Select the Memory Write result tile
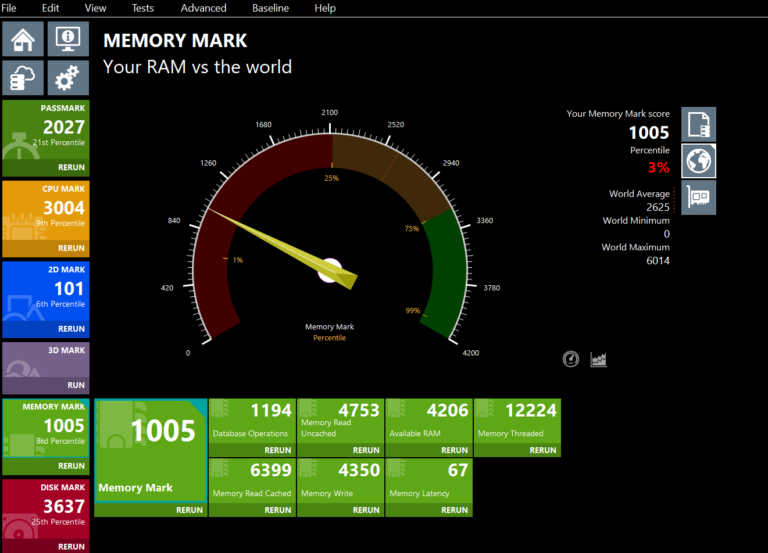Viewport: 768px width, 553px height. tap(340, 480)
